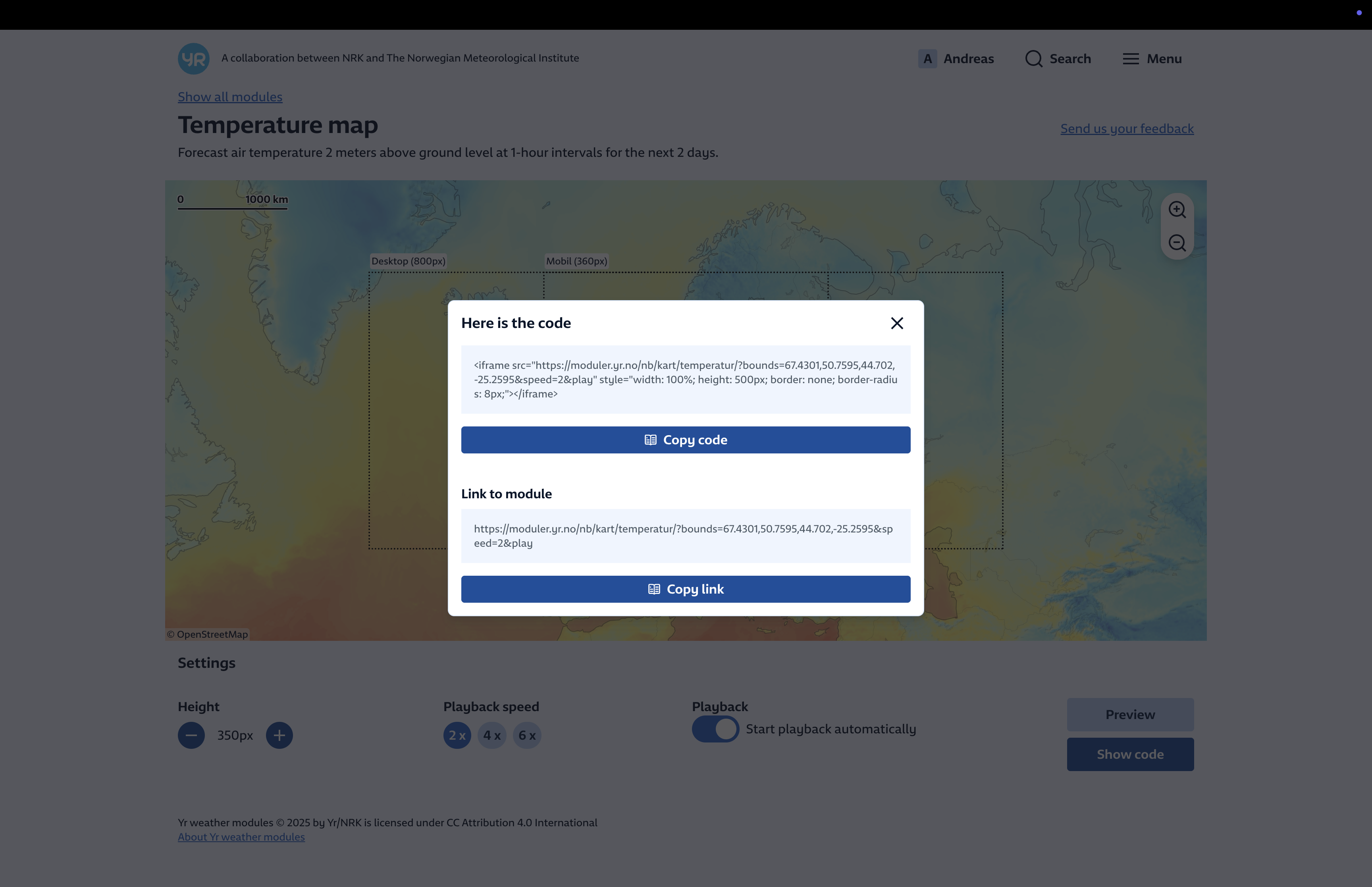Click the Preview button
Image resolution: width=1372 pixels, height=887 pixels.
[1129, 715]
